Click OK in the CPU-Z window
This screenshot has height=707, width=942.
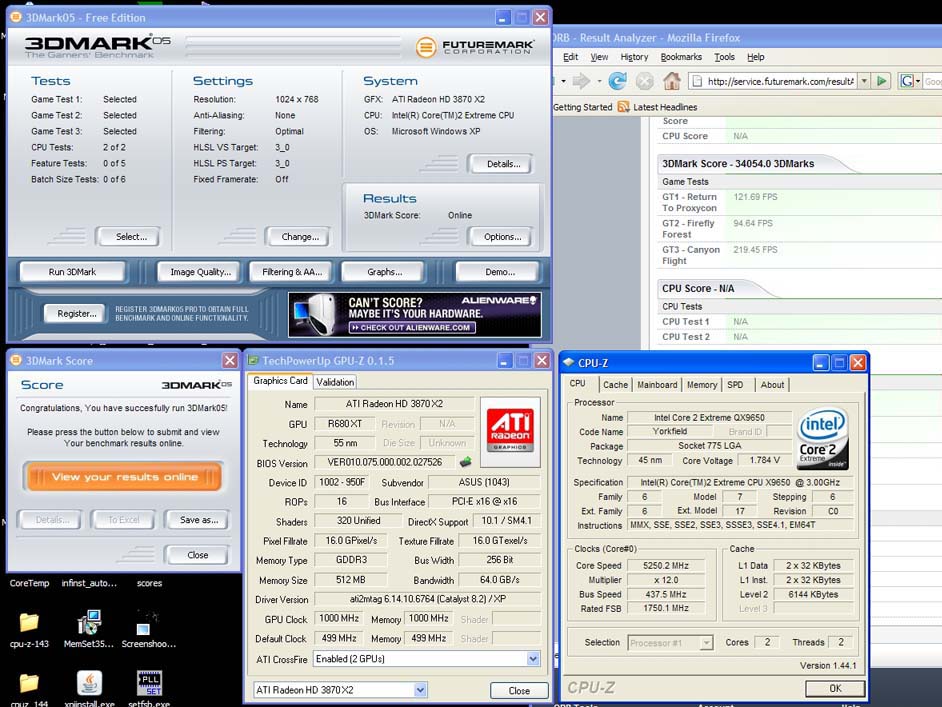835,688
